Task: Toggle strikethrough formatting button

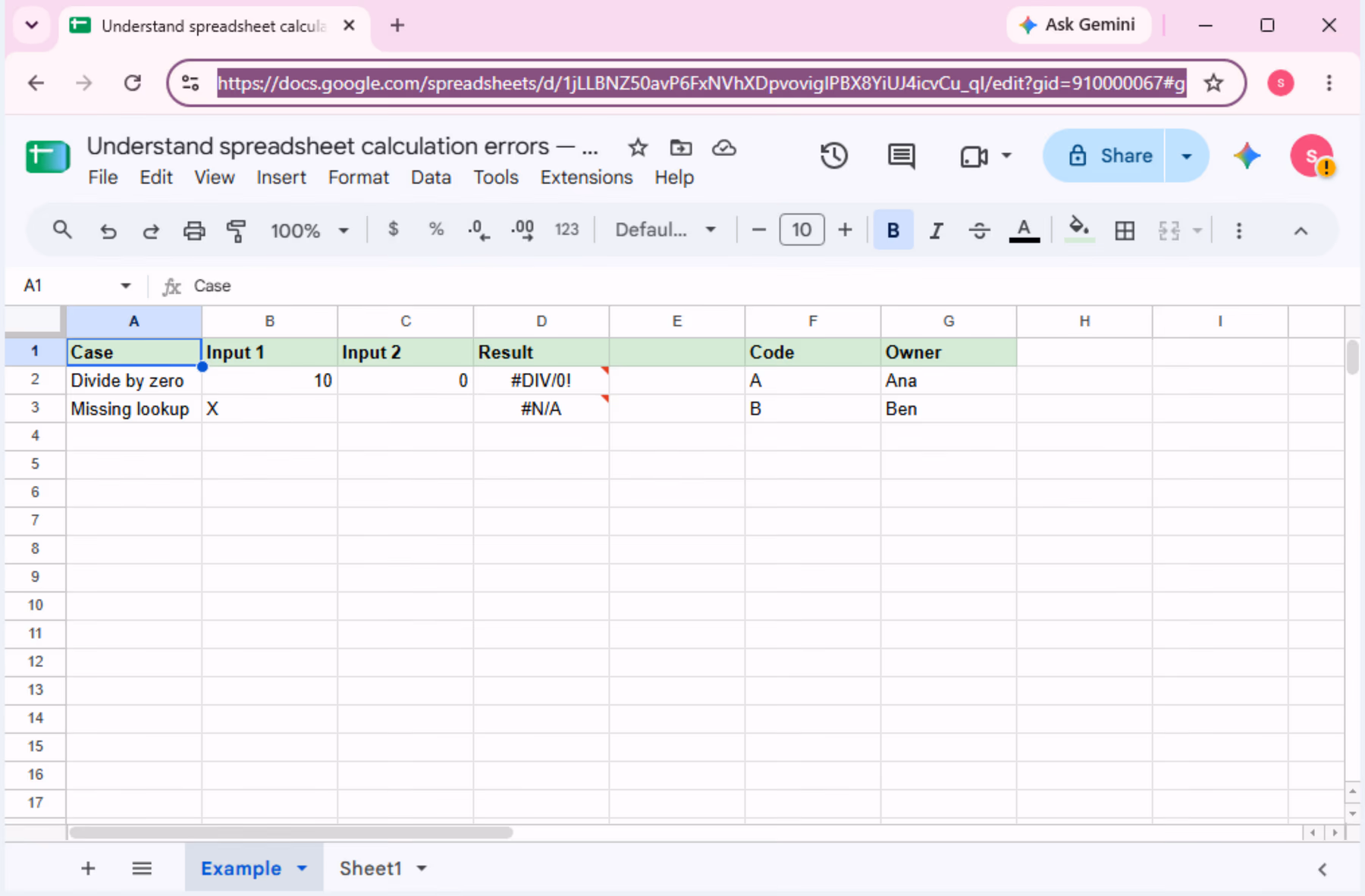Action: tap(980, 230)
